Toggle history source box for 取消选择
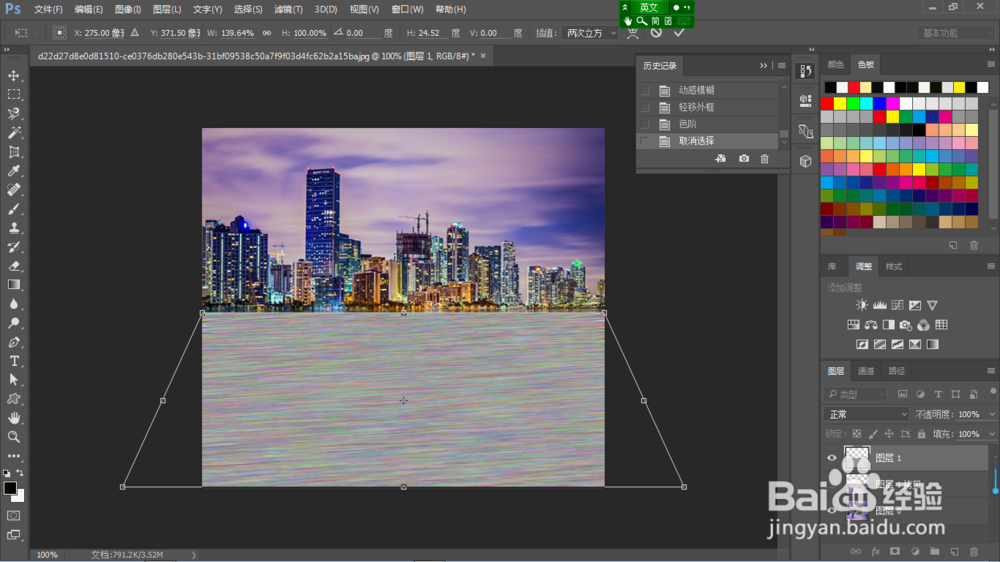The width and height of the screenshot is (1000, 562). [645, 141]
